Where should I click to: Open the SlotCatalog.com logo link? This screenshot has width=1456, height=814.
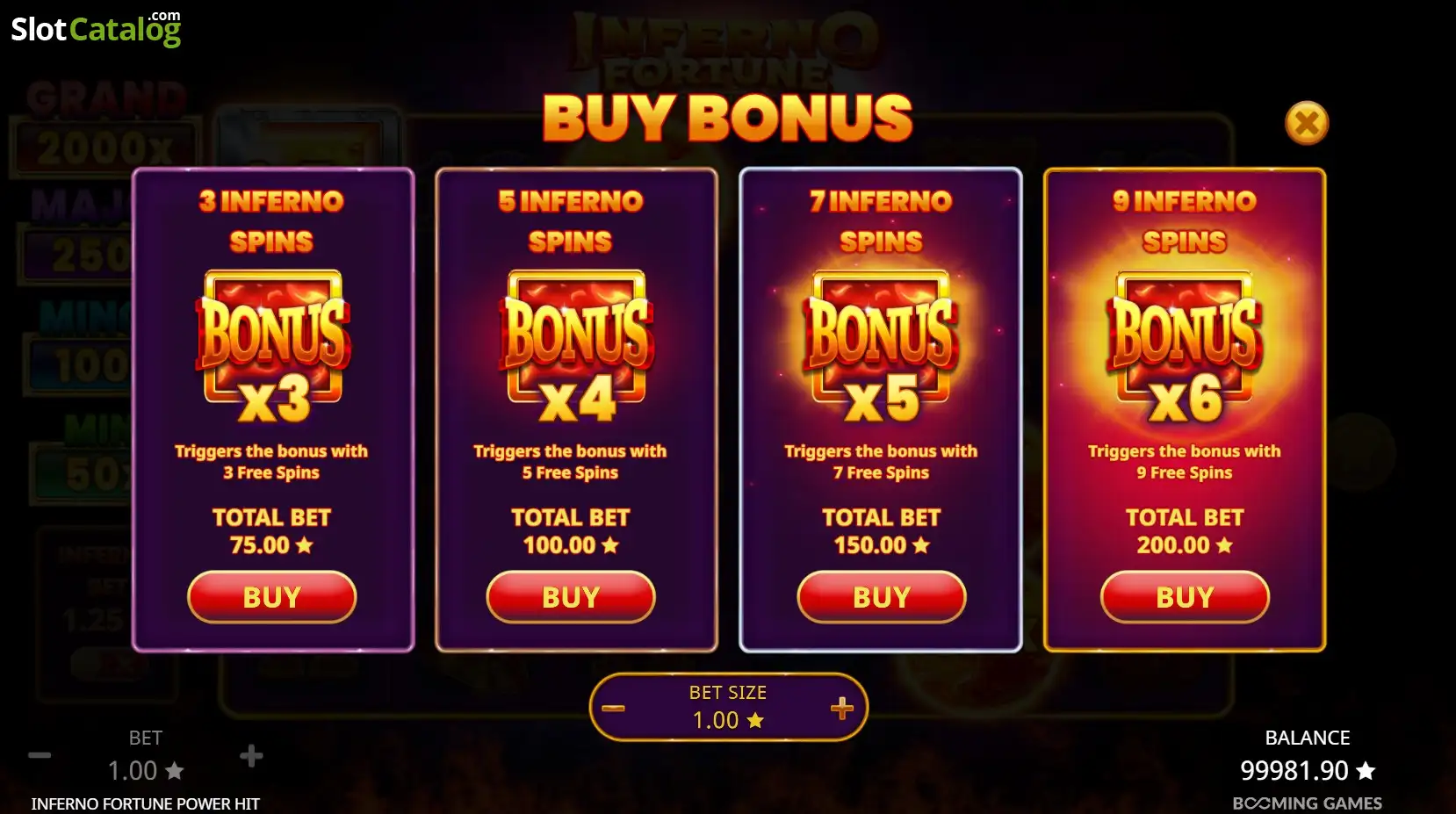pyautogui.click(x=96, y=29)
